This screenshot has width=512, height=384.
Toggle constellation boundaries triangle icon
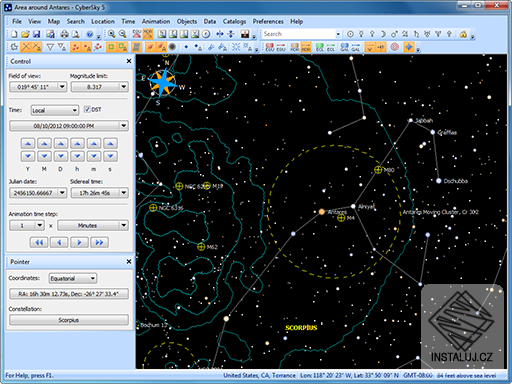click(50, 47)
